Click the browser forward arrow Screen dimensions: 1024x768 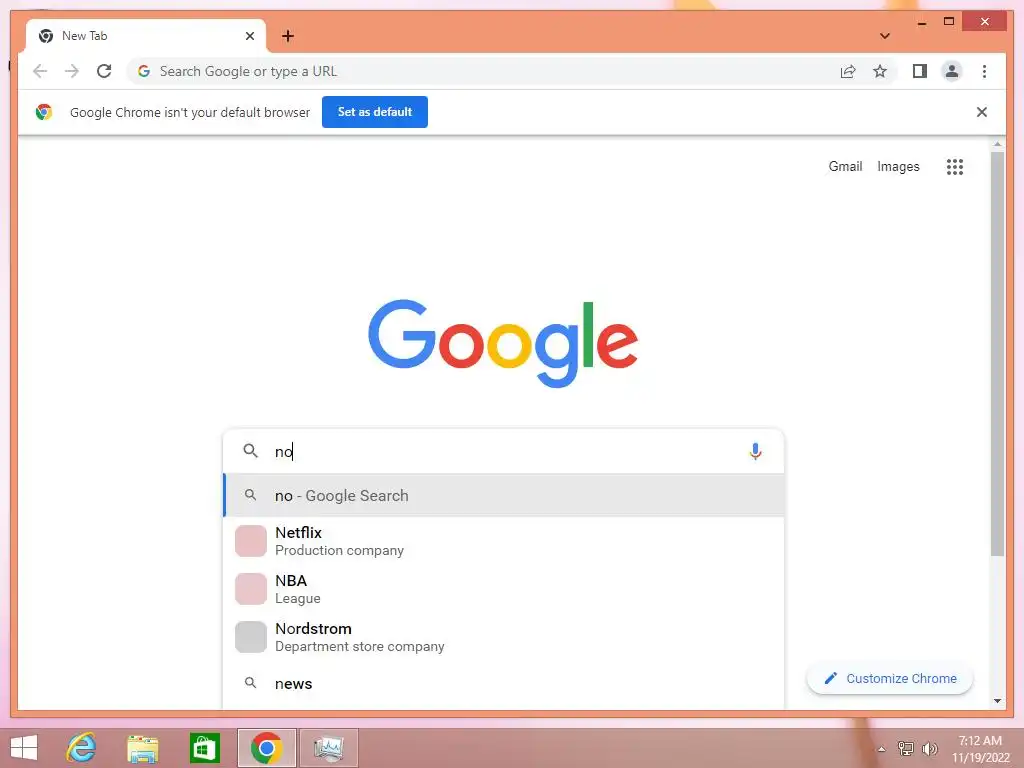point(72,71)
